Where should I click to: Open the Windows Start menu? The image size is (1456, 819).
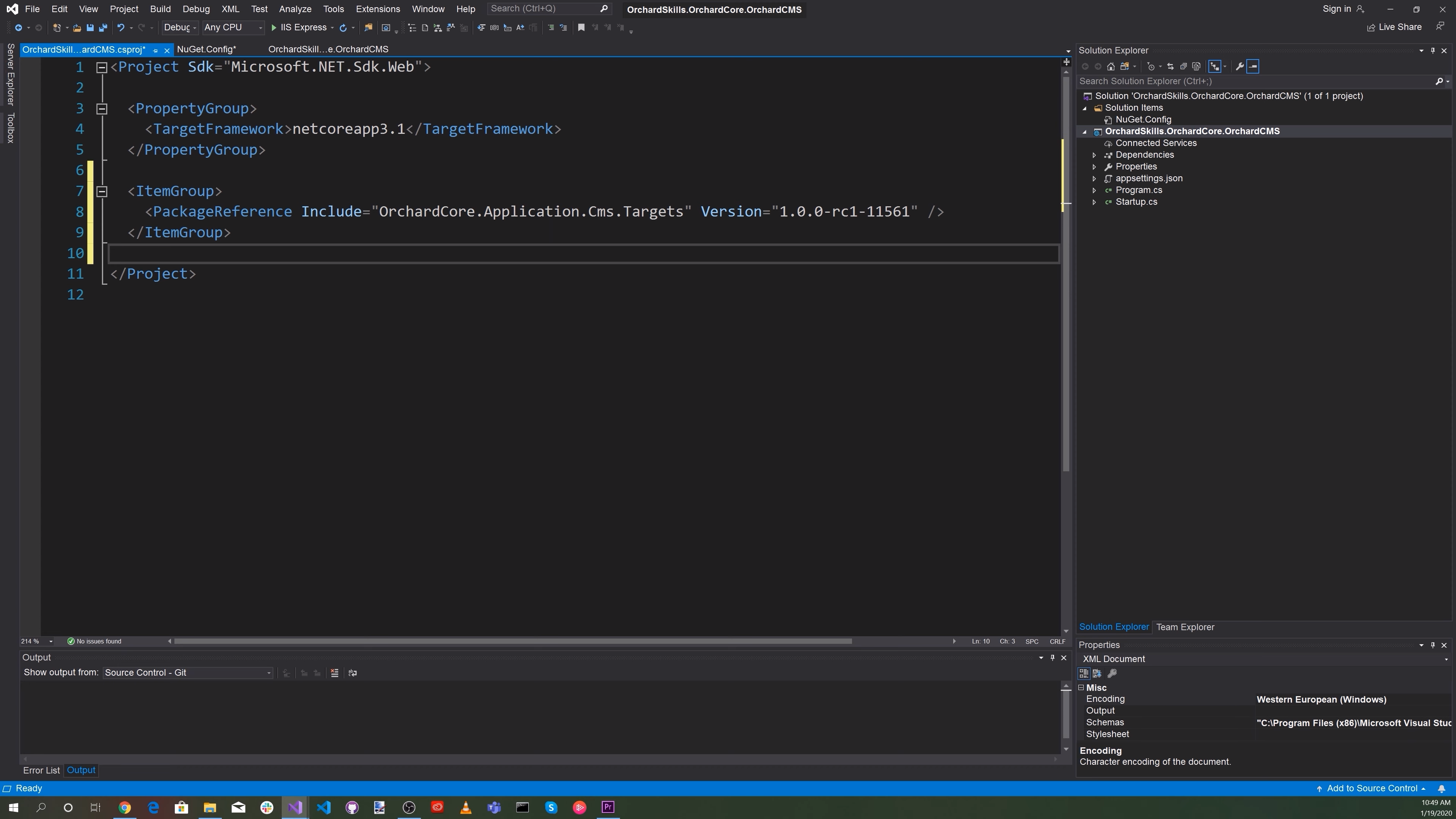[13, 808]
